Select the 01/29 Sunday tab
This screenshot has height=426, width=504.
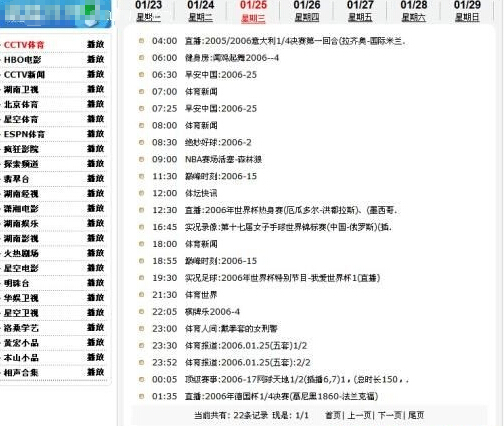467,11
